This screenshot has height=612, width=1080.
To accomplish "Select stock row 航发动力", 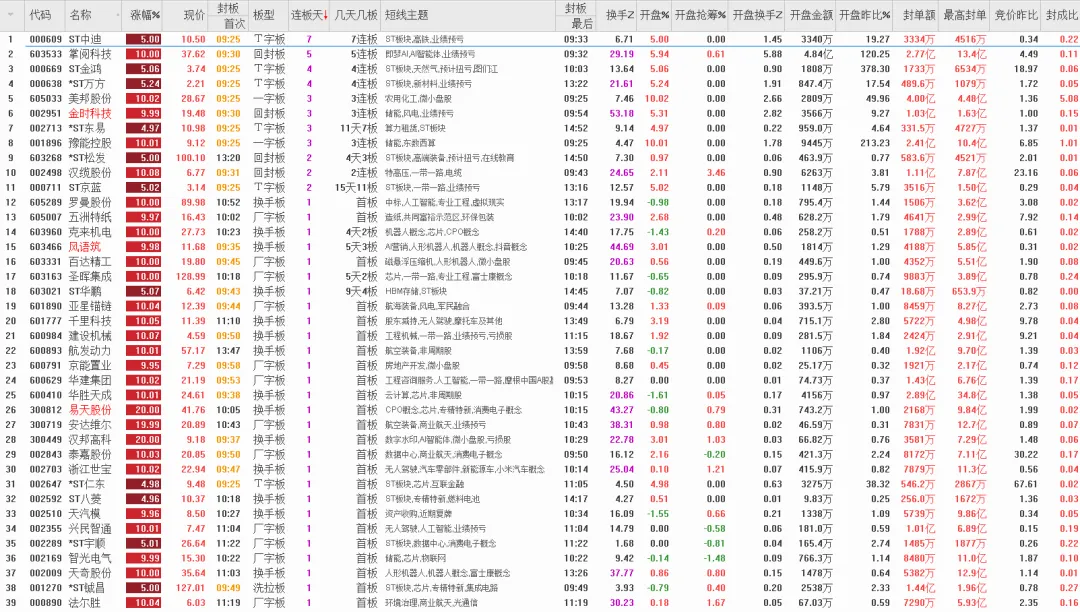I will tap(540, 350).
